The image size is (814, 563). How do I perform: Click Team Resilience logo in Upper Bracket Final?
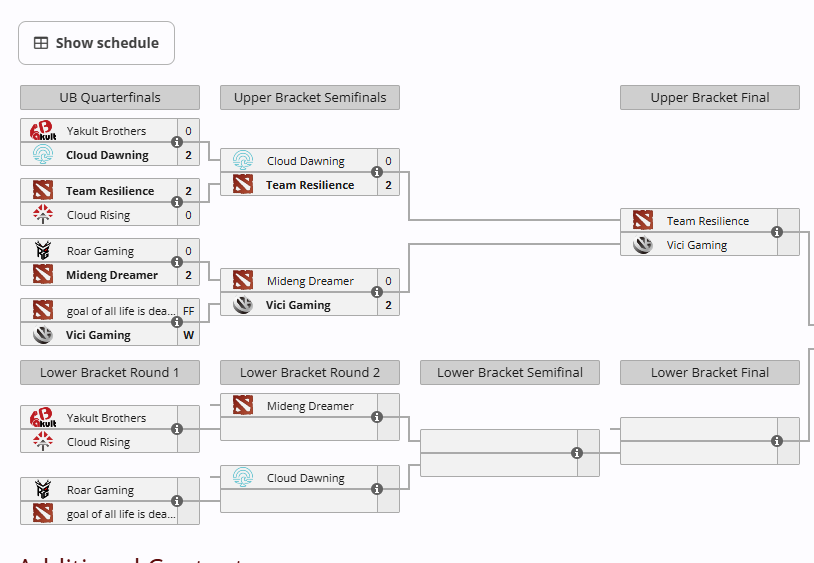click(x=643, y=221)
